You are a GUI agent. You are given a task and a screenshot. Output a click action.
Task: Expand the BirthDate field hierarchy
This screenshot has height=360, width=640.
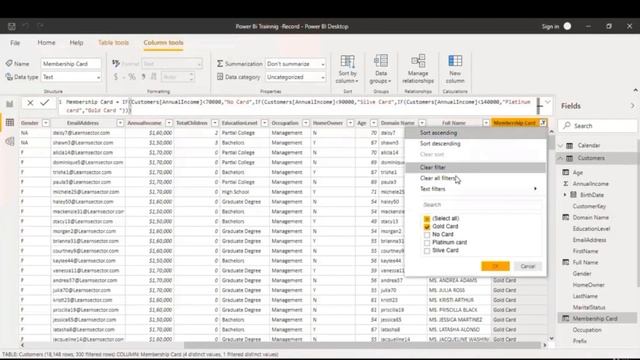[565, 195]
